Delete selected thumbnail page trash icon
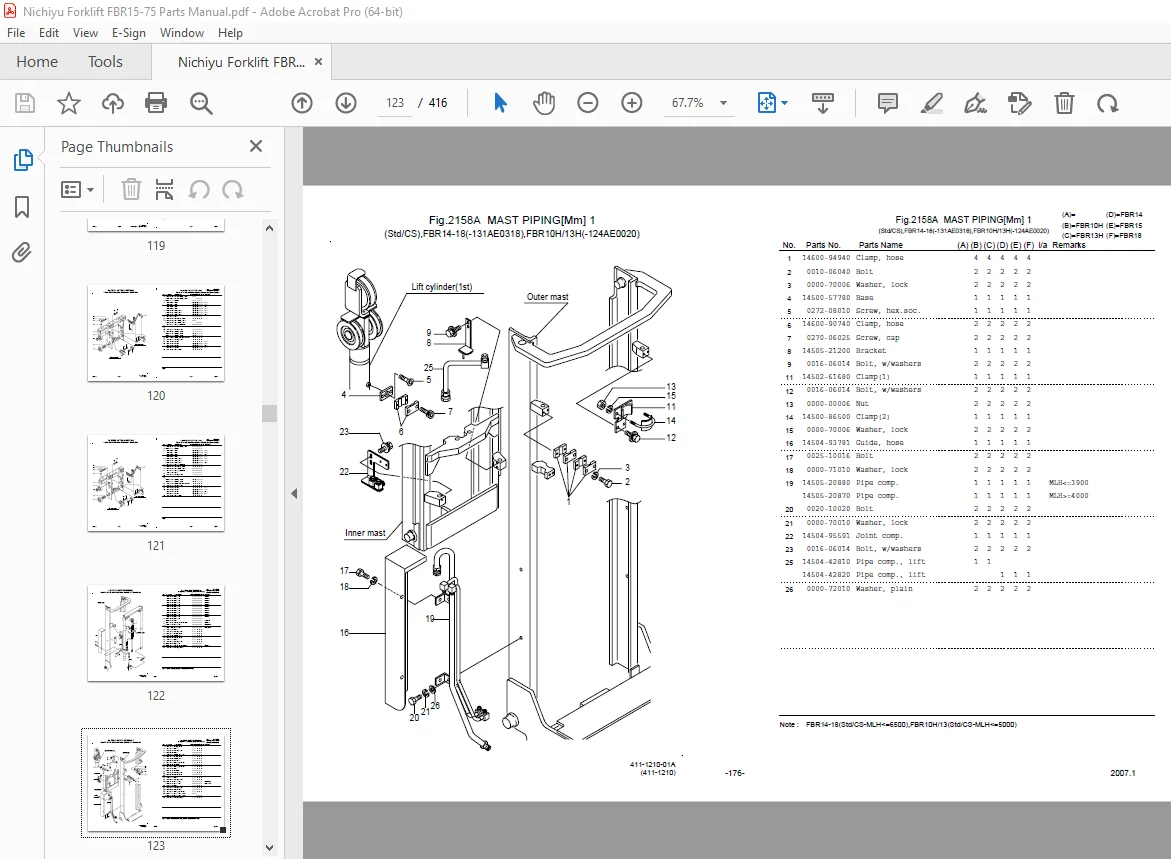The width and height of the screenshot is (1171, 859). tap(131, 190)
